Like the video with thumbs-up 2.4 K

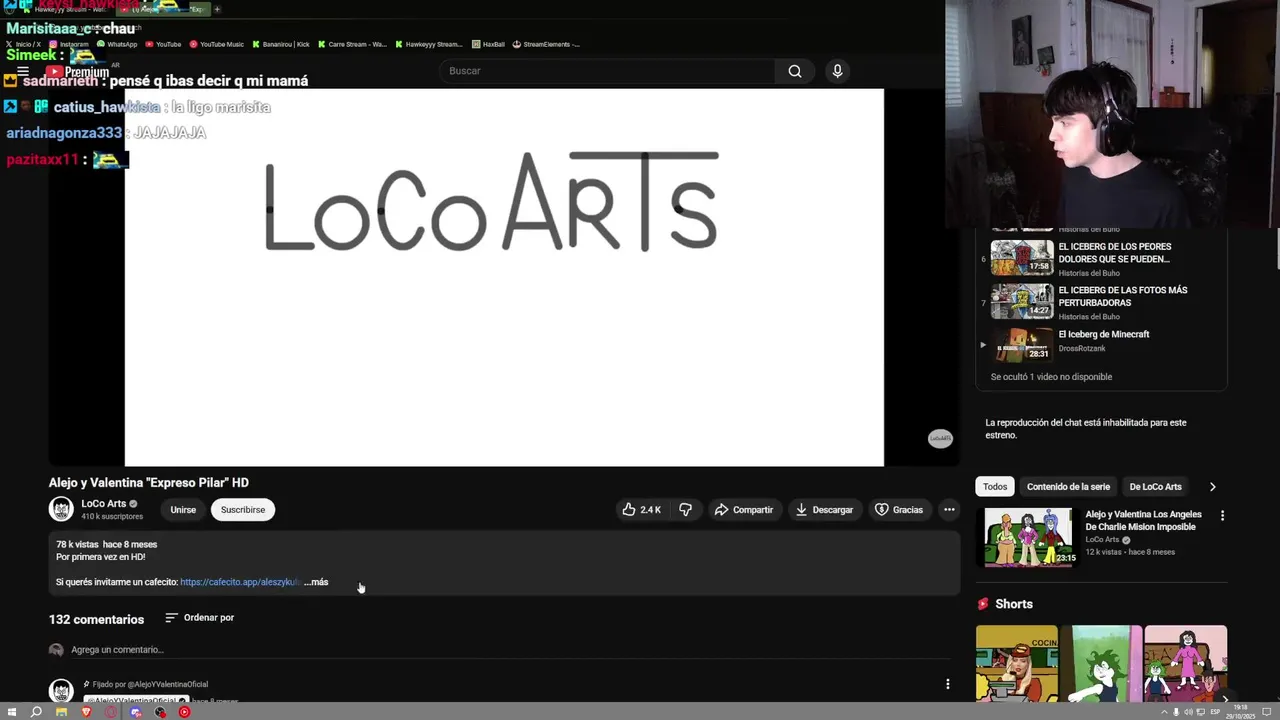[641, 510]
